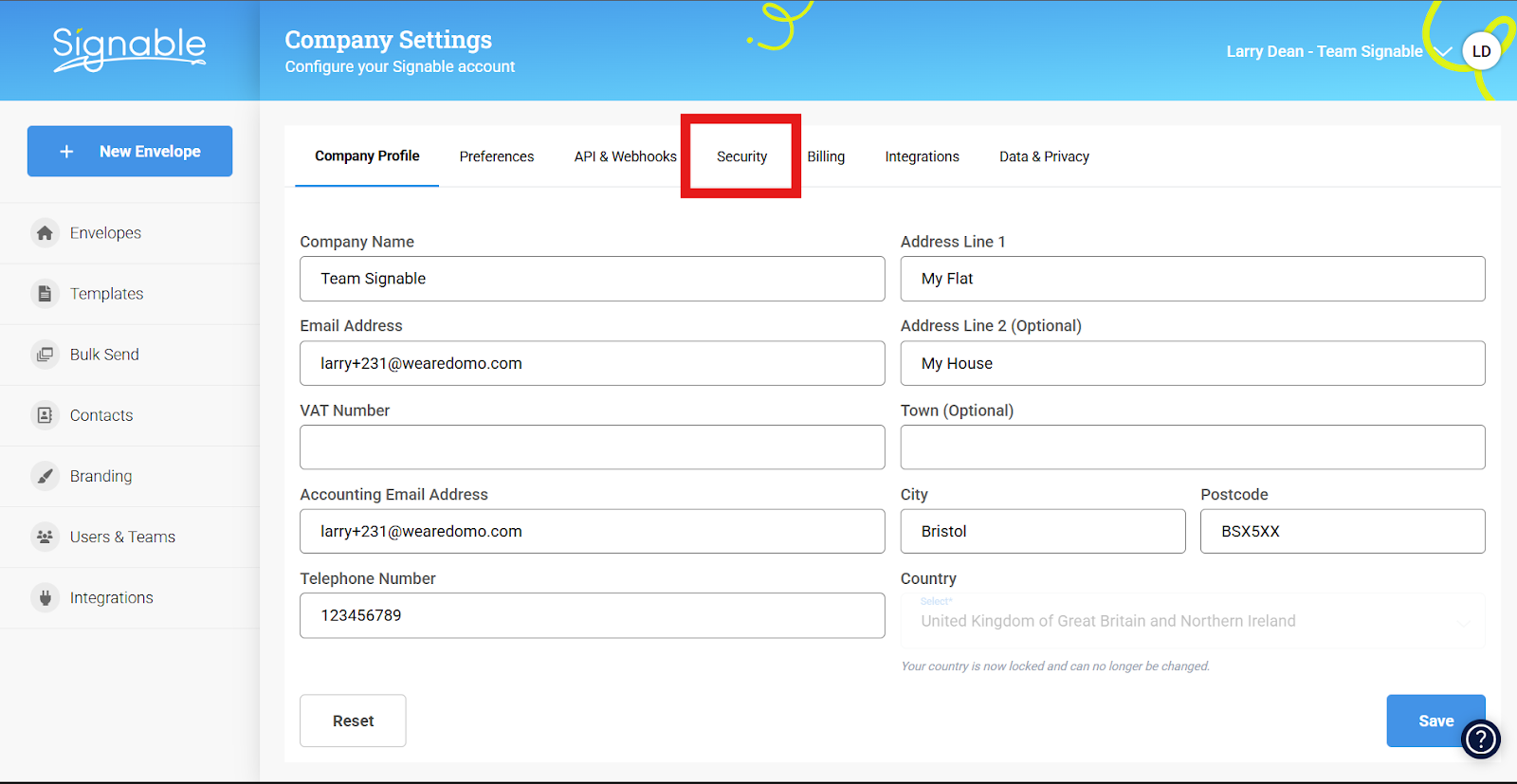Viewport: 1517px width, 784px height.
Task: Expand the account menu chevron
Action: click(1442, 51)
